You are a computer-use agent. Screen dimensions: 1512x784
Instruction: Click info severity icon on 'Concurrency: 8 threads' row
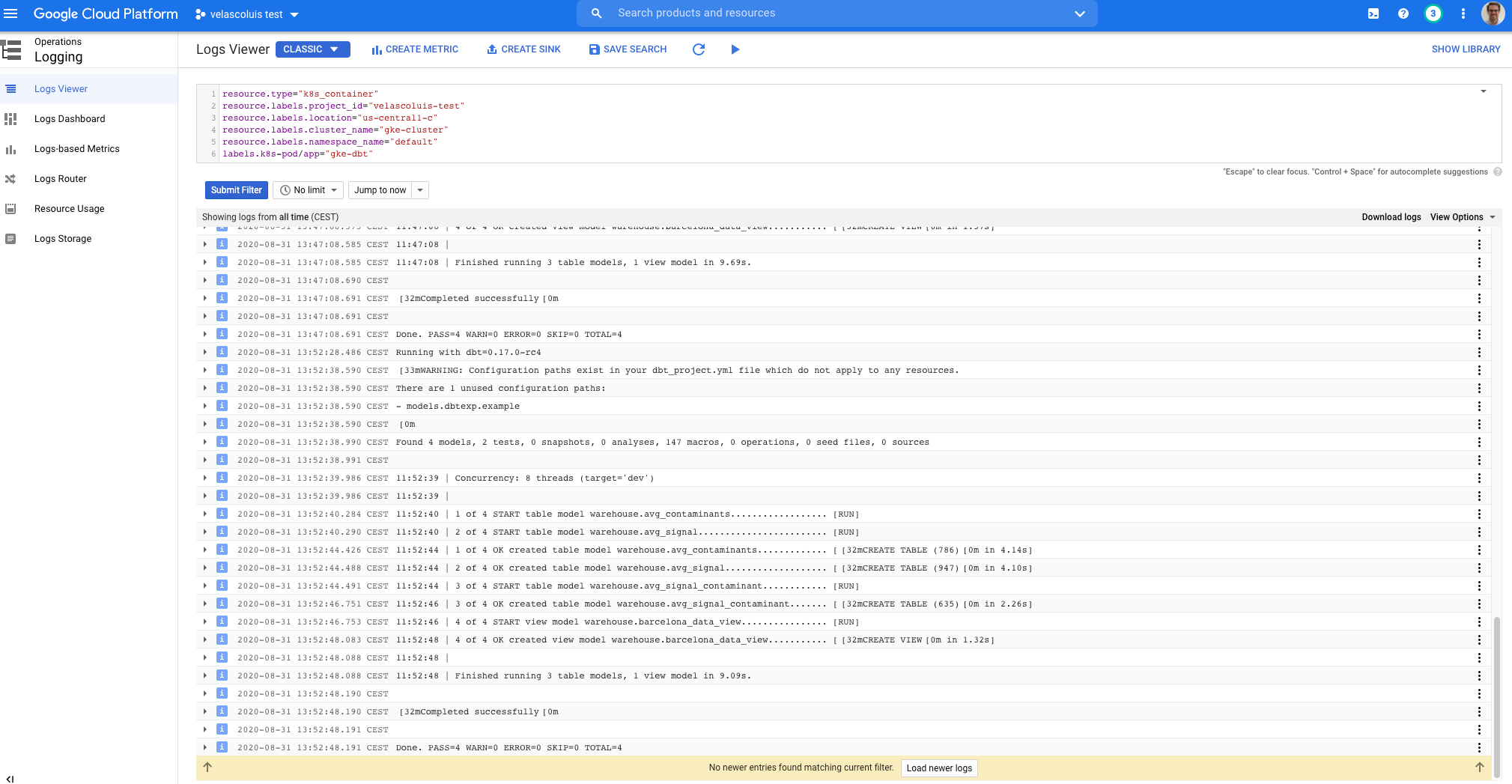222,478
